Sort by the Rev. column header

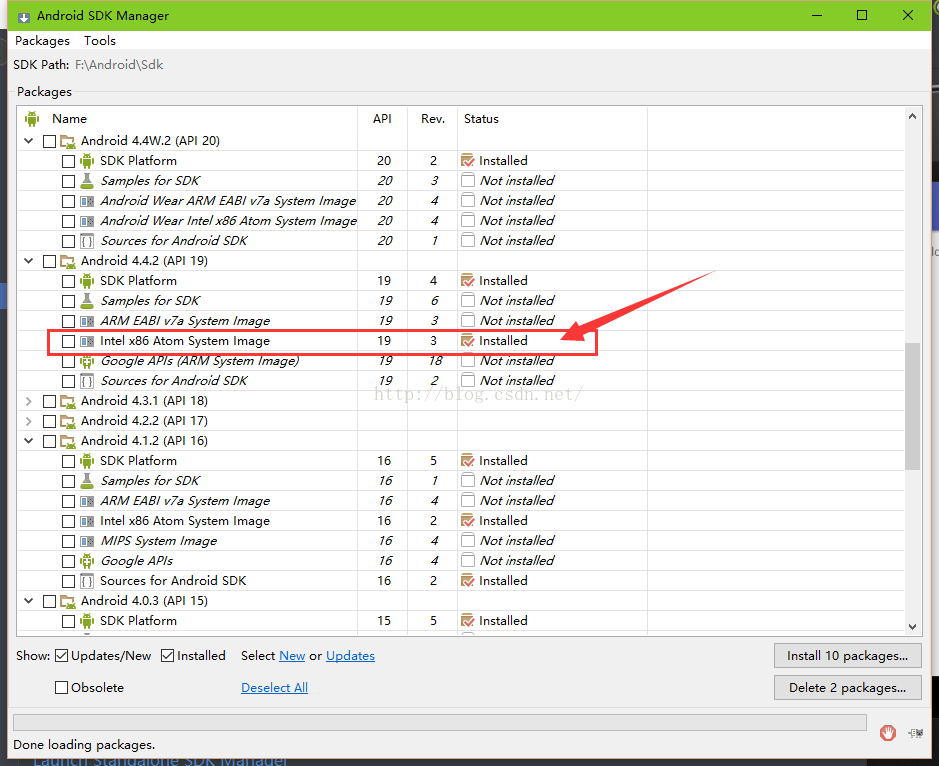click(x=432, y=119)
